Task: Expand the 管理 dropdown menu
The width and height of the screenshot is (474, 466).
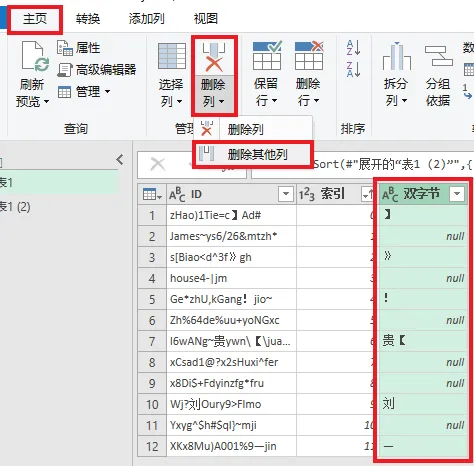Action: click(107, 91)
